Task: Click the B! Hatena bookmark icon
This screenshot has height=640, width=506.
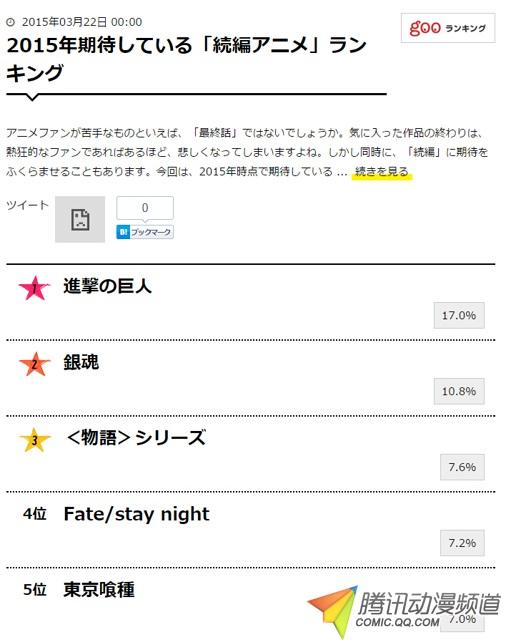Action: coord(123,232)
